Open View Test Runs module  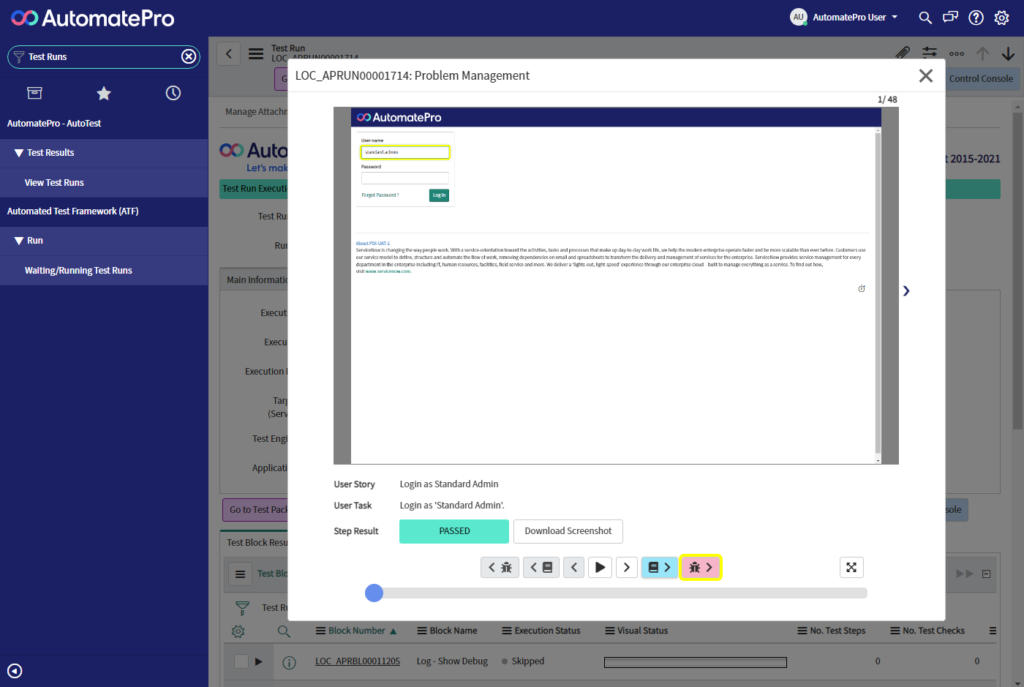[x=54, y=183]
